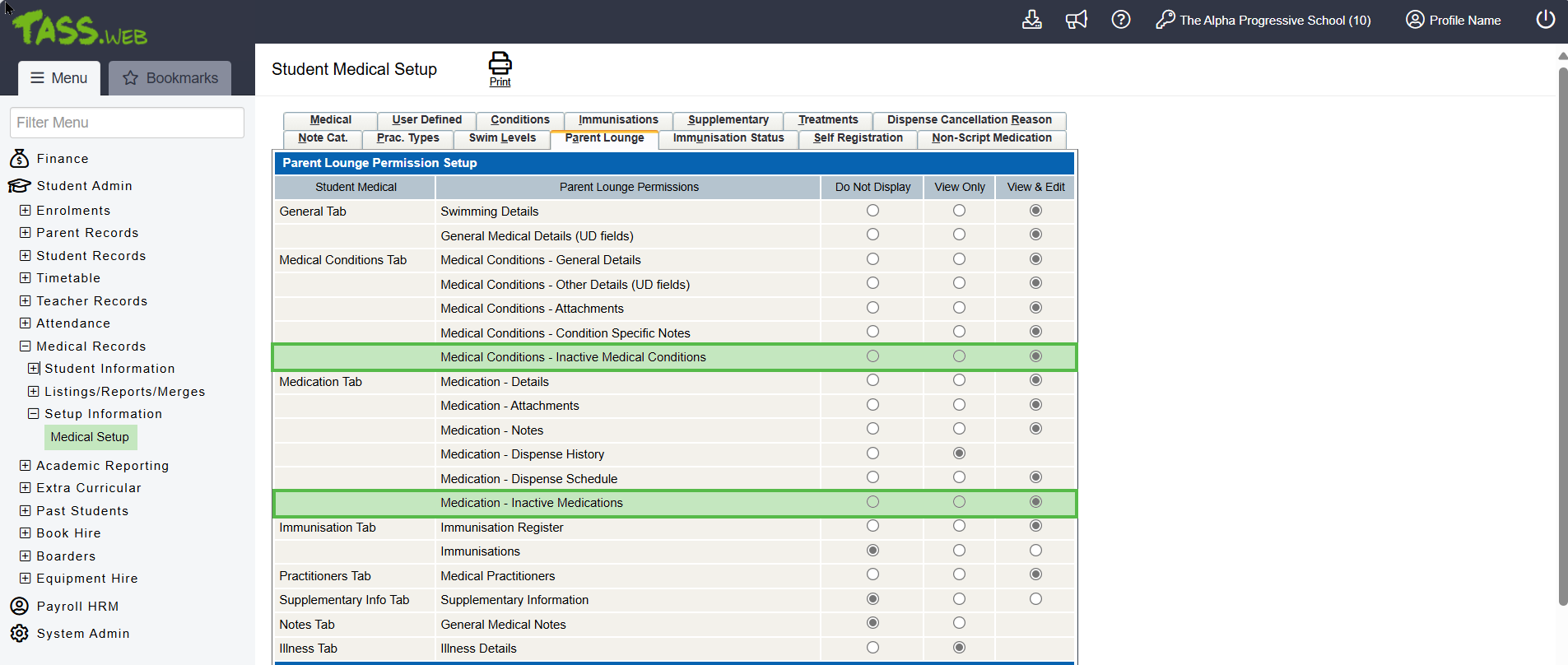
Task: Set Immunisations to View Only
Action: pyautogui.click(x=959, y=551)
